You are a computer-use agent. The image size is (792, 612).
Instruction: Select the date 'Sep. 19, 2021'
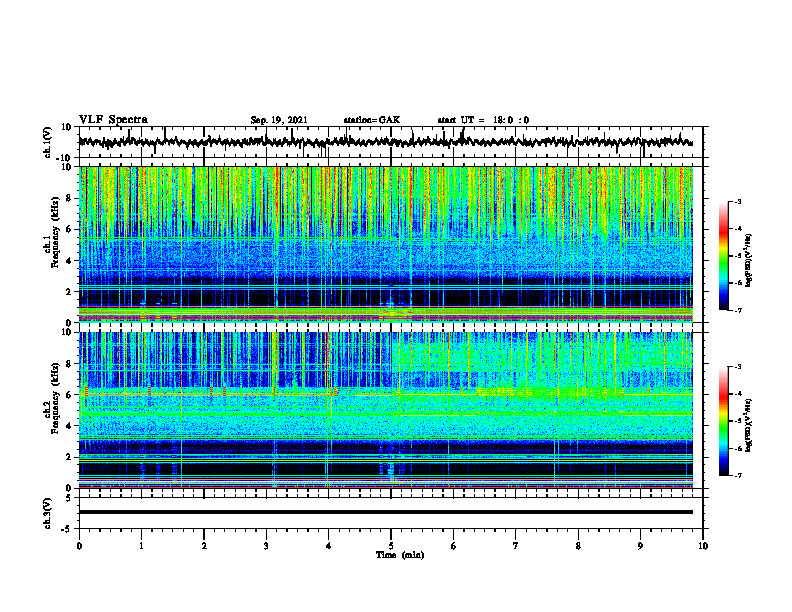pos(278,120)
